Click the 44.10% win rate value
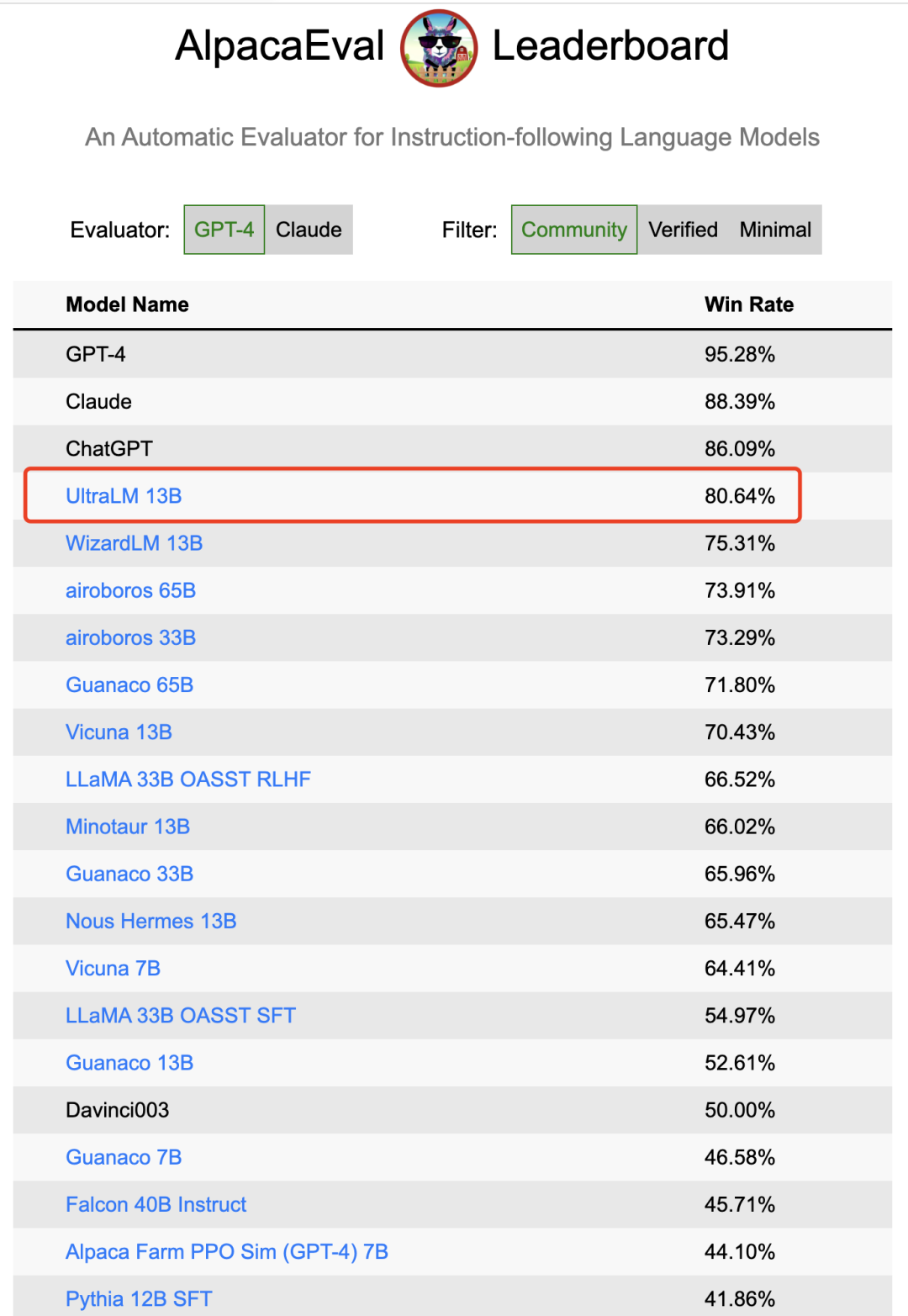Image resolution: width=908 pixels, height=1316 pixels. click(x=740, y=1252)
